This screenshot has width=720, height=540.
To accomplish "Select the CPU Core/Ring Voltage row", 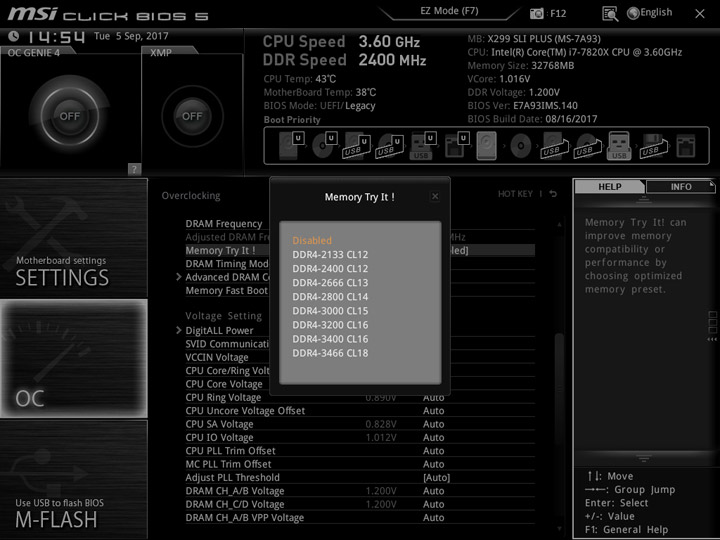I will (227, 371).
